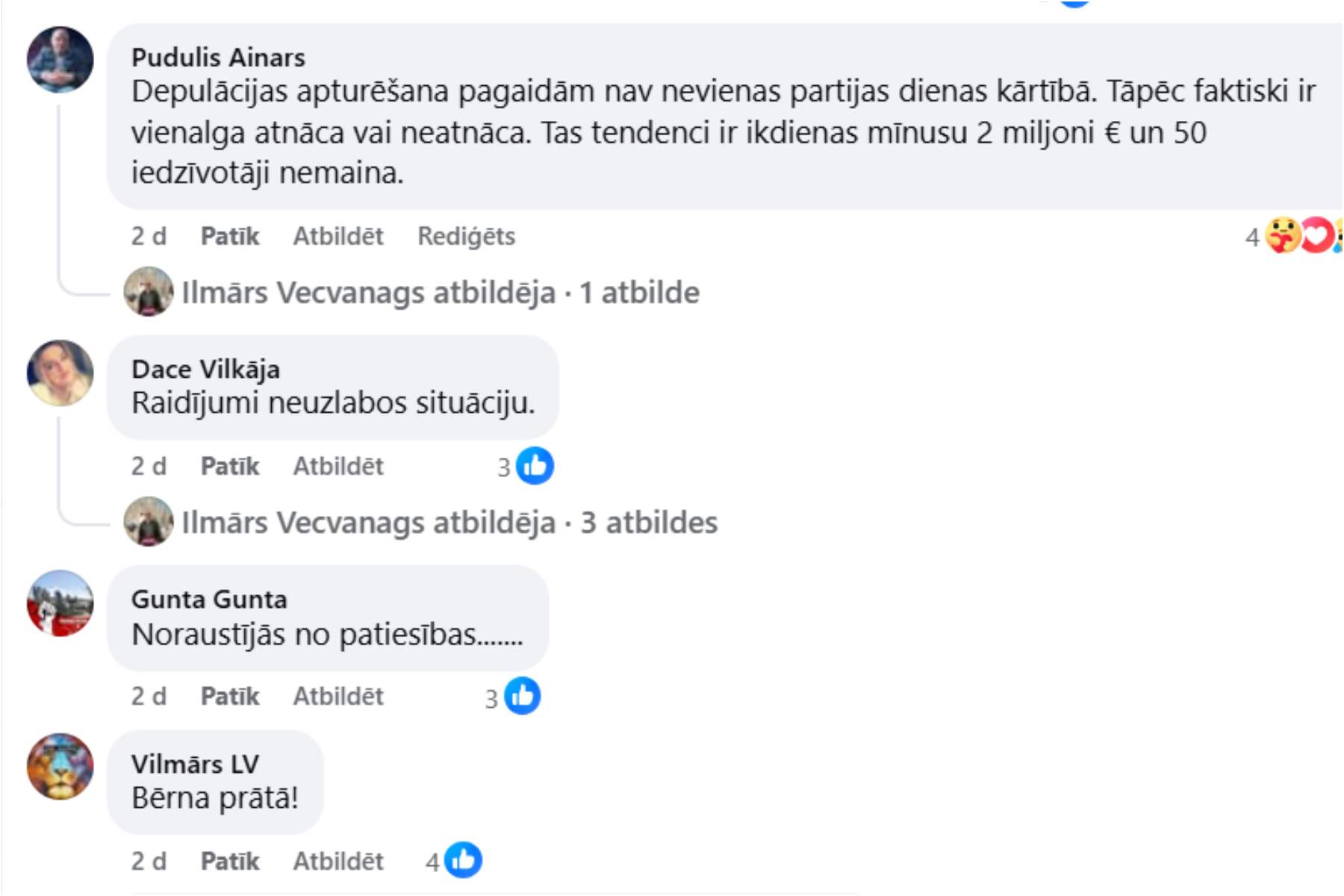Open Gunta Gunta's name link
Viewport: 1344px width, 896px height.
[x=209, y=599]
